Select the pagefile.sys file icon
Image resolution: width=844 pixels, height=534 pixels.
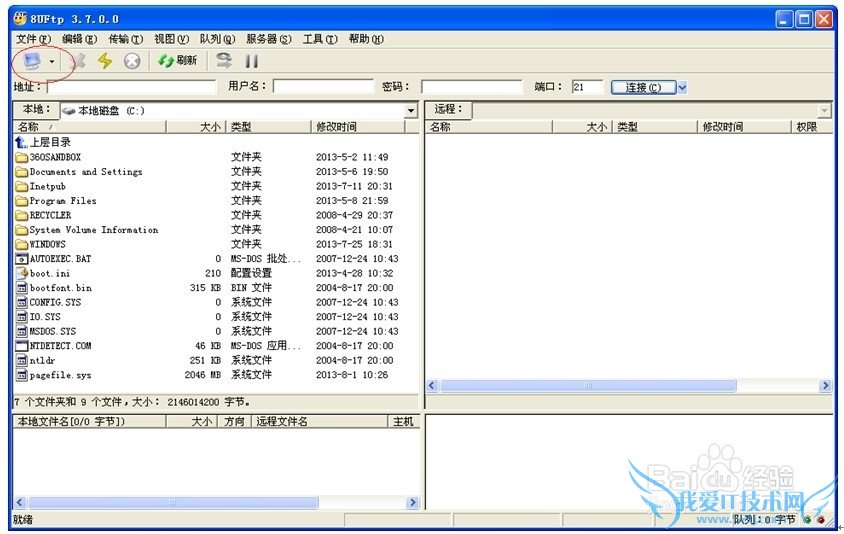click(x=22, y=375)
